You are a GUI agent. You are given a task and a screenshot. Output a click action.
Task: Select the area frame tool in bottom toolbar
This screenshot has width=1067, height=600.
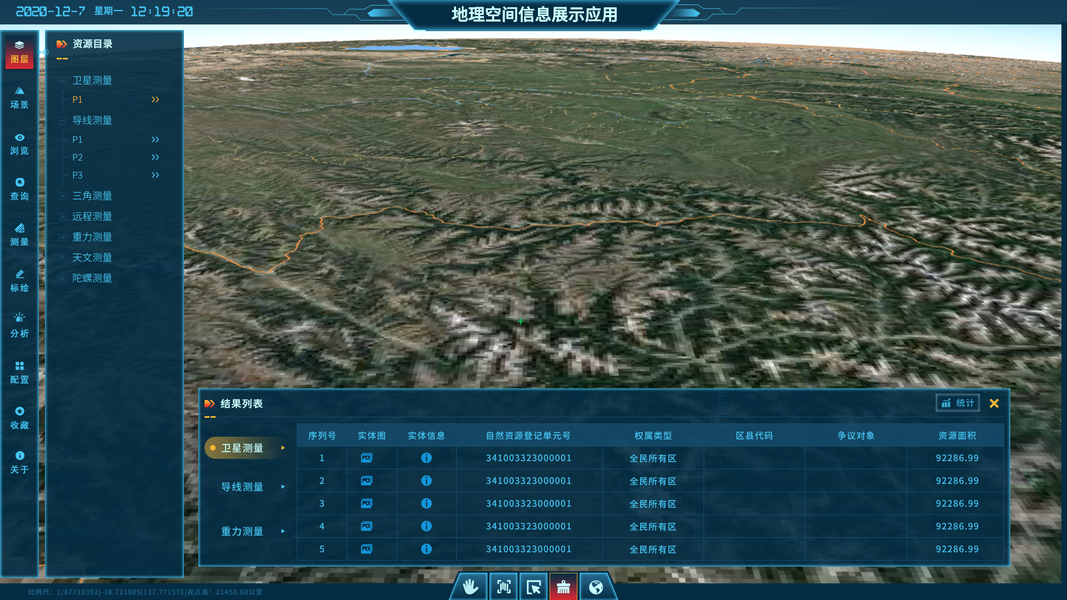click(x=504, y=586)
